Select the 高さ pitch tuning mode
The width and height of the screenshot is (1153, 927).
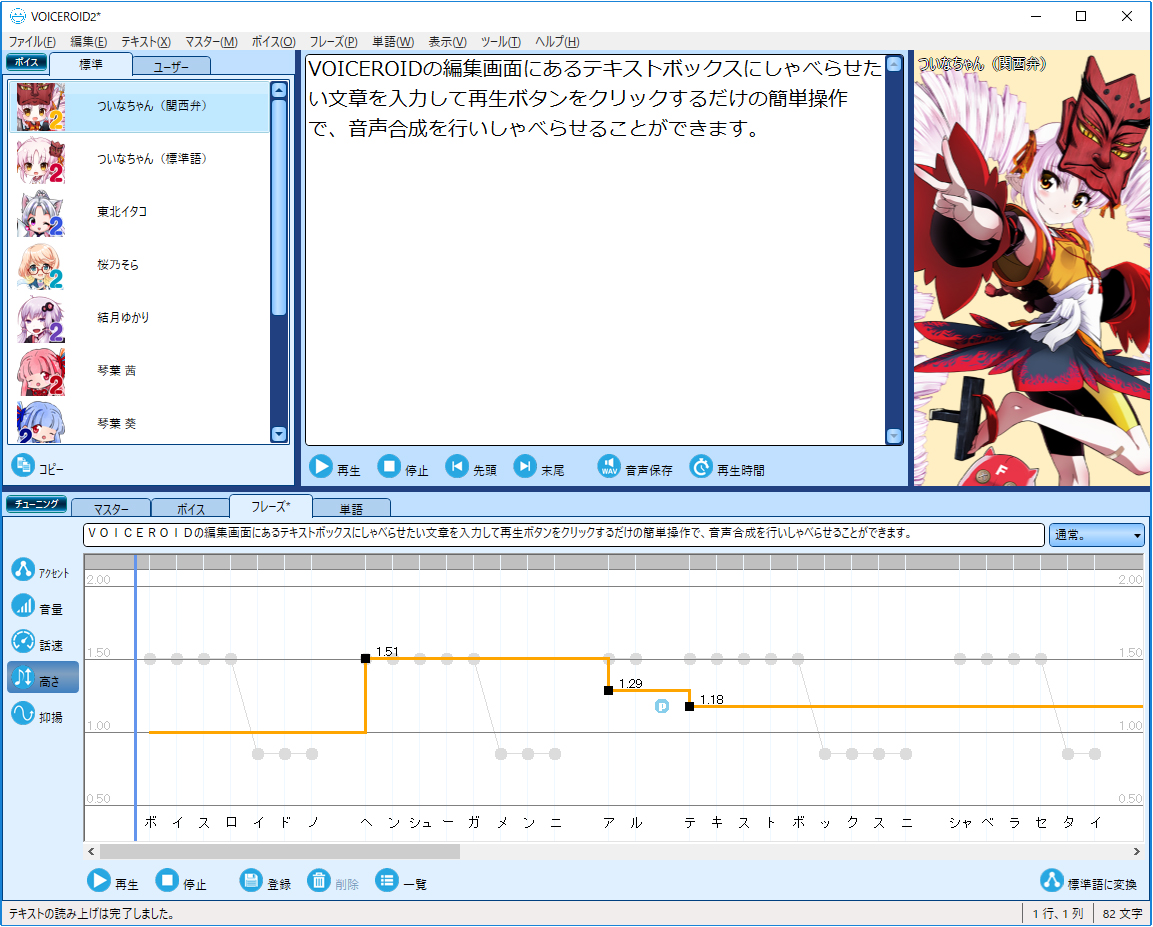43,677
